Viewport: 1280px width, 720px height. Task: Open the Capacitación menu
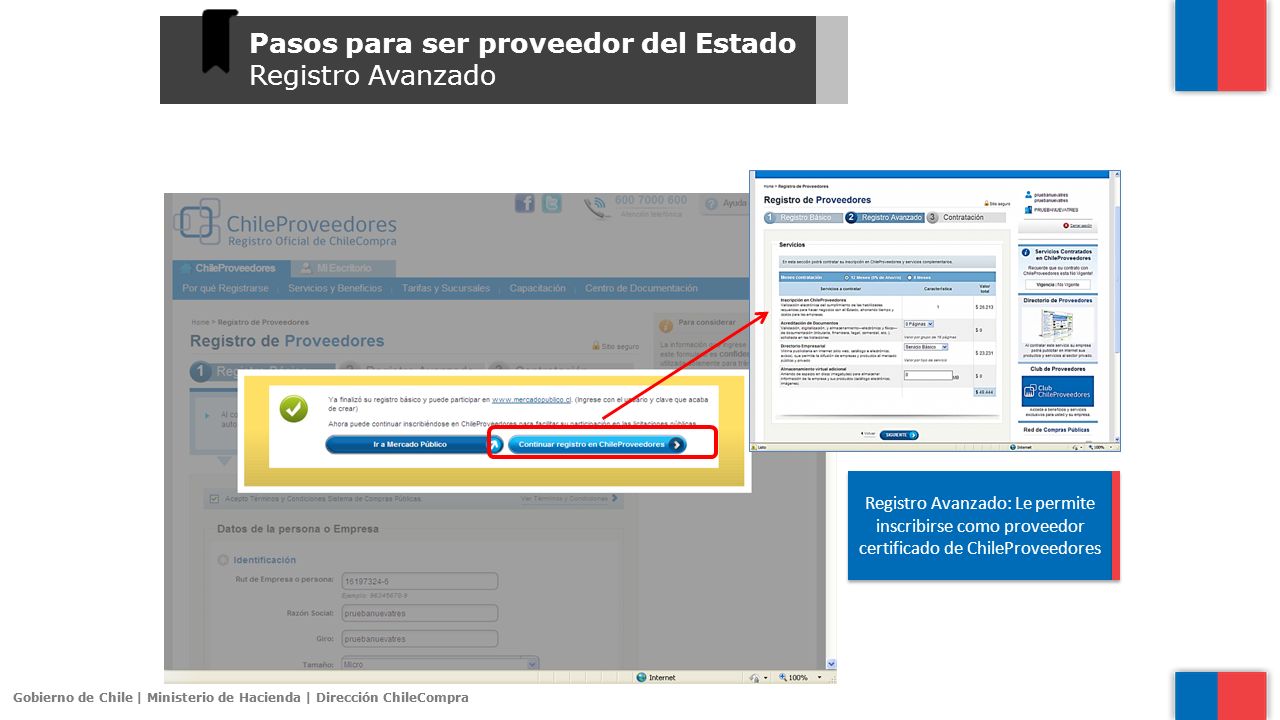click(x=537, y=289)
